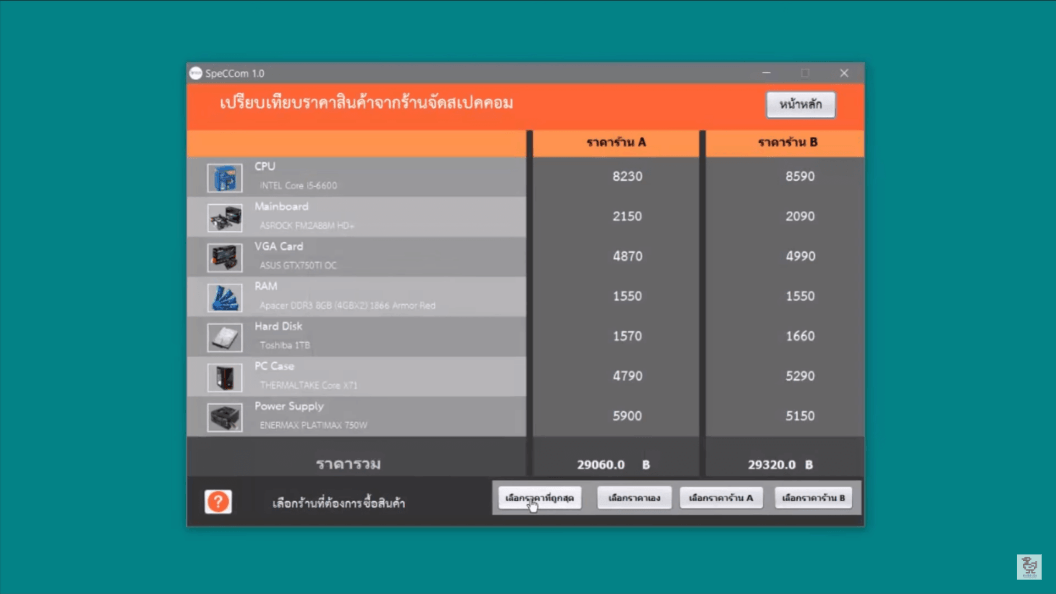The image size is (1056, 594).
Task: Click the CPU product thumbnail icon
Action: coord(225,178)
